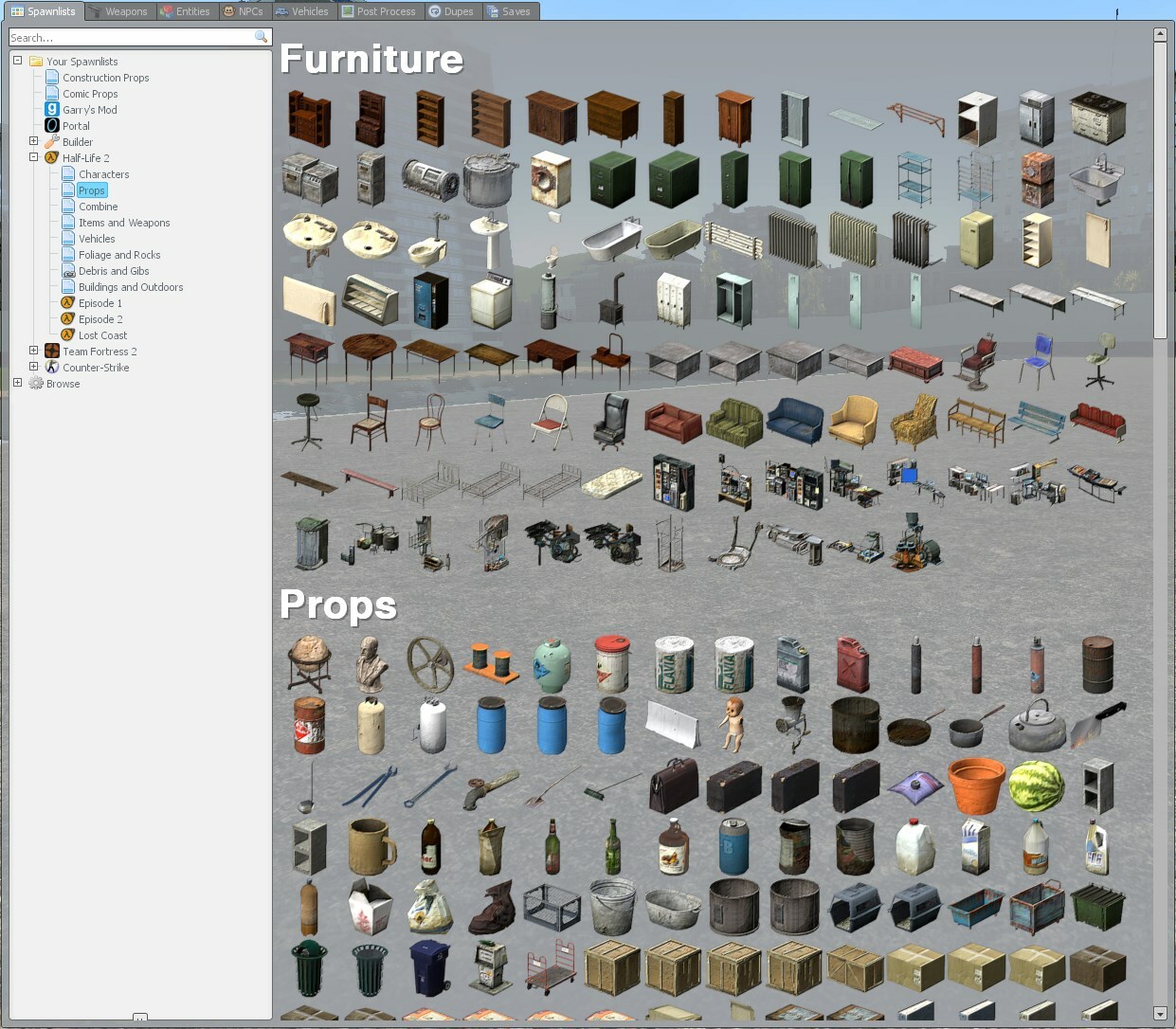Spawn the round wooden table
The image size is (1176, 1029).
pos(370,362)
